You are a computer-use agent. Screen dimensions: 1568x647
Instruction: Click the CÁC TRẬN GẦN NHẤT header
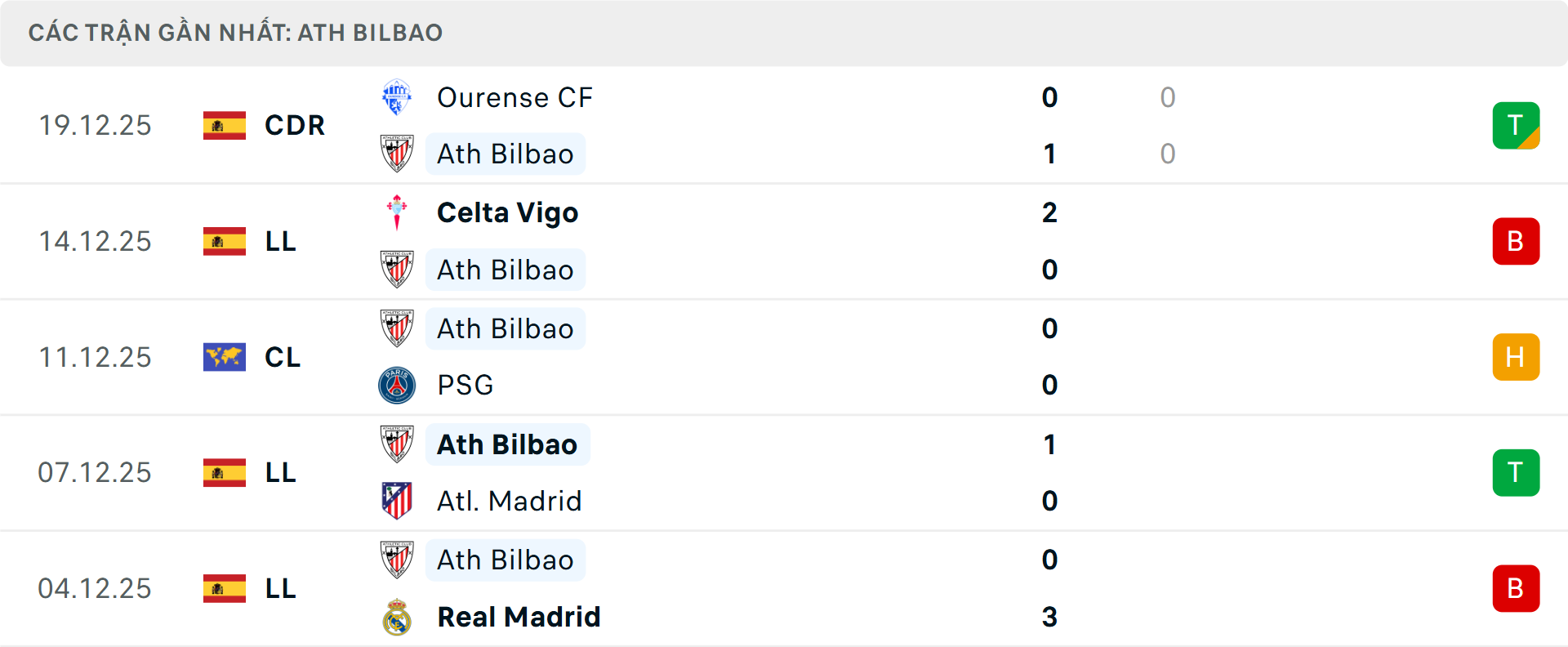pyautogui.click(x=235, y=32)
